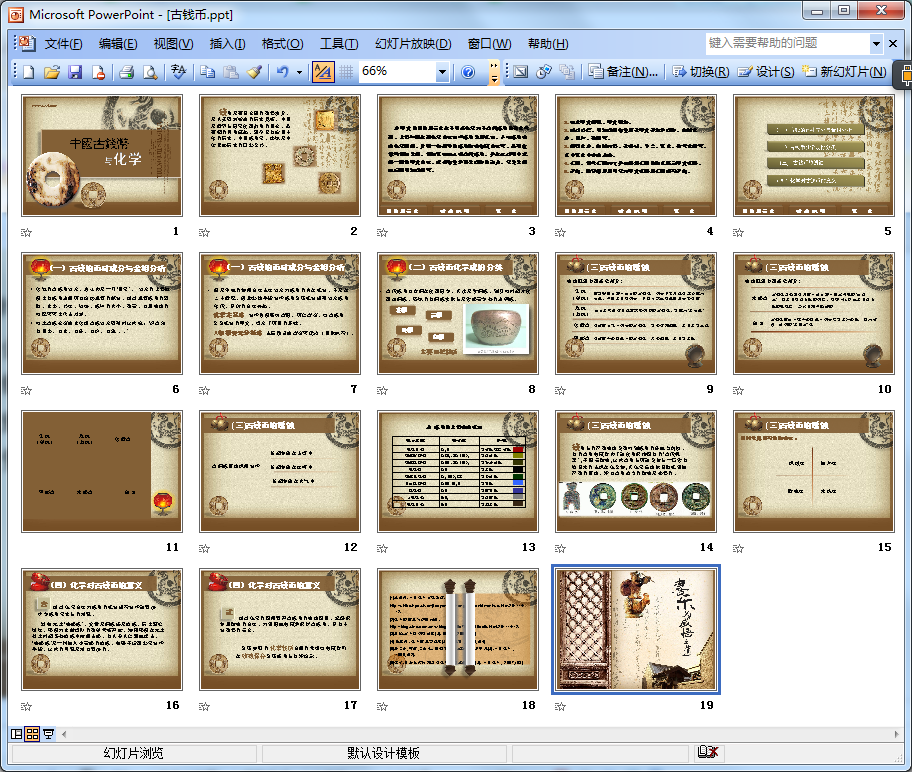Click the 切换(R) transition button
912x772 pixels.
[700, 72]
